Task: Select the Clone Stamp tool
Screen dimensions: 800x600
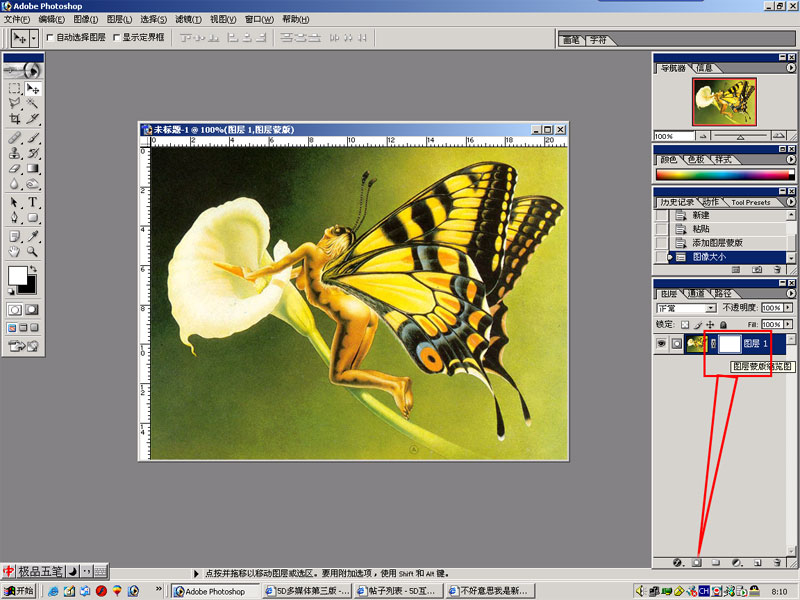Action: point(14,153)
